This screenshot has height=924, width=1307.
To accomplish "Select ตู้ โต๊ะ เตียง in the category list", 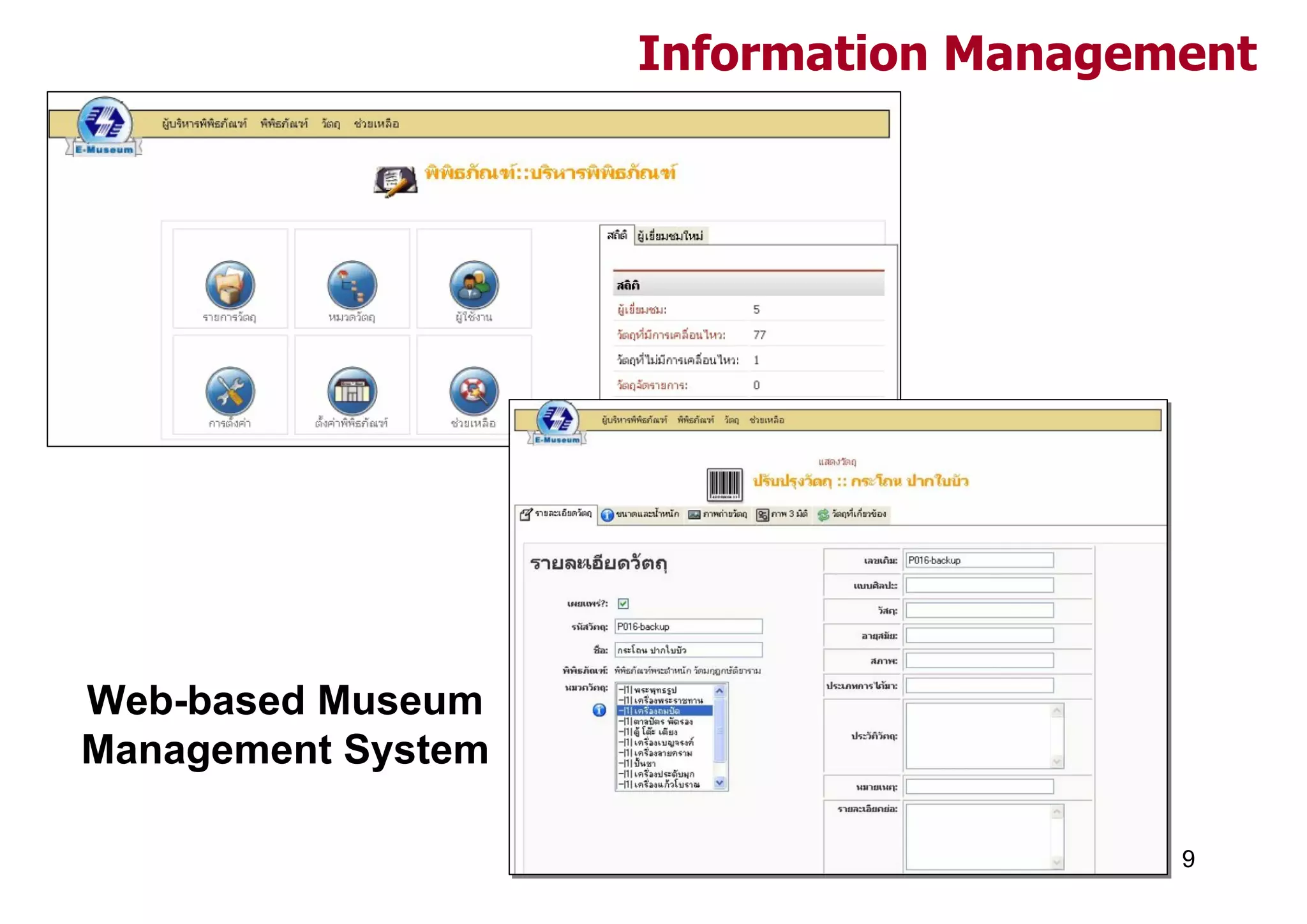I will [x=664, y=731].
